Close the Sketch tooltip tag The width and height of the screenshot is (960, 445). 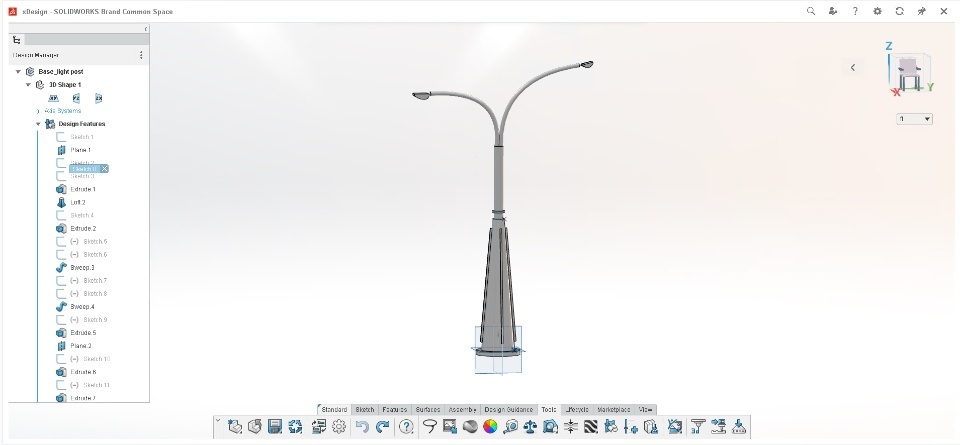tap(105, 168)
